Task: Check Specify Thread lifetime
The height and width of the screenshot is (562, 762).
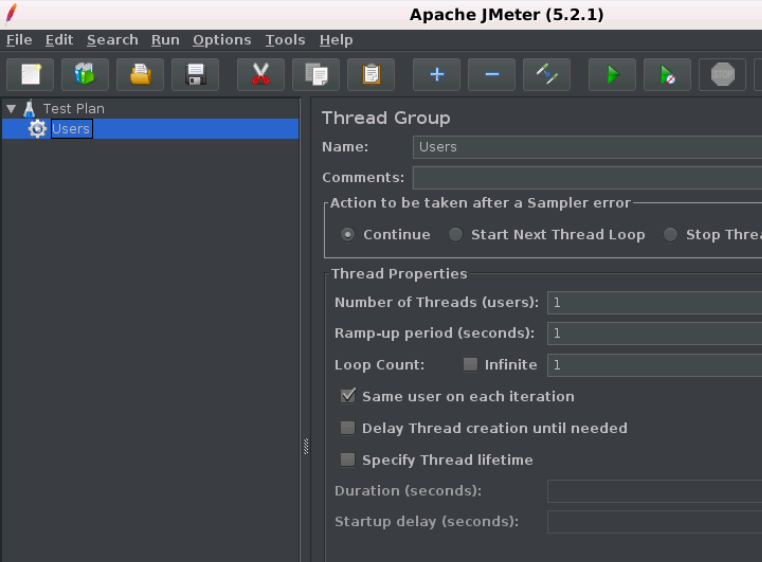Action: (347, 459)
